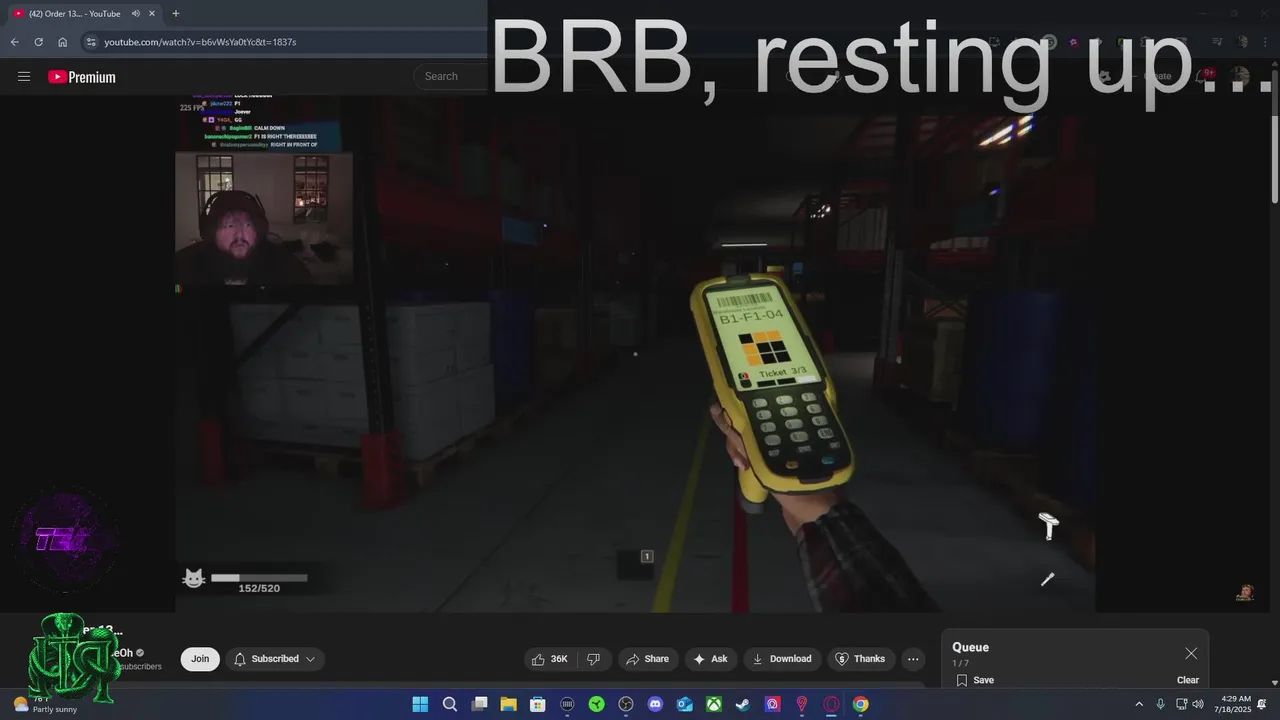
Task: Save the queue as playlist
Action: point(975,680)
